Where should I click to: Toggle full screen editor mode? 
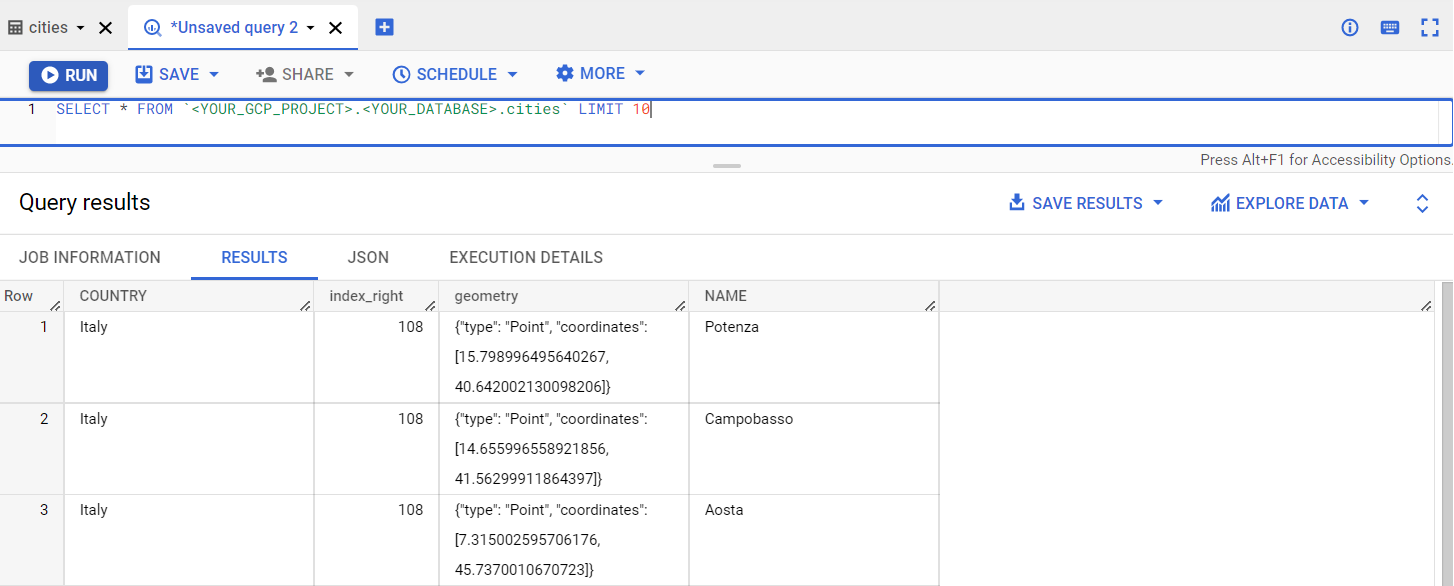coord(1430,27)
